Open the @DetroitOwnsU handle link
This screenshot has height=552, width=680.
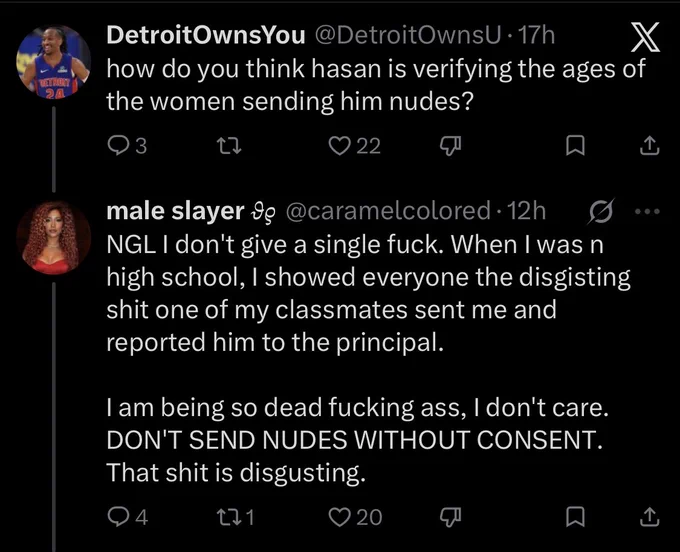408,35
